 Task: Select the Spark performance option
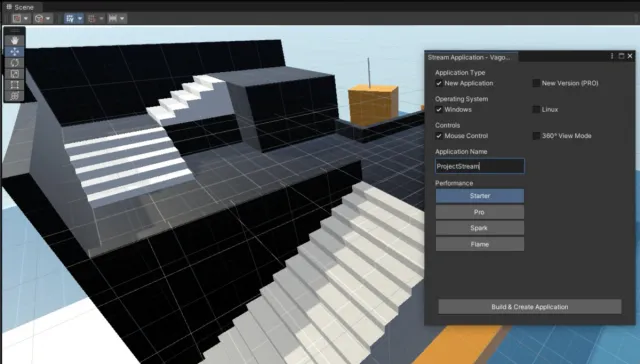coord(480,228)
